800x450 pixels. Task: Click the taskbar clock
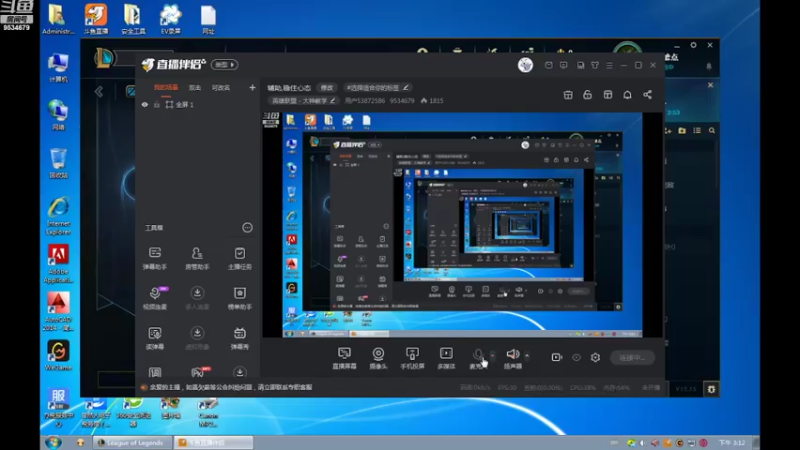[x=732, y=442]
